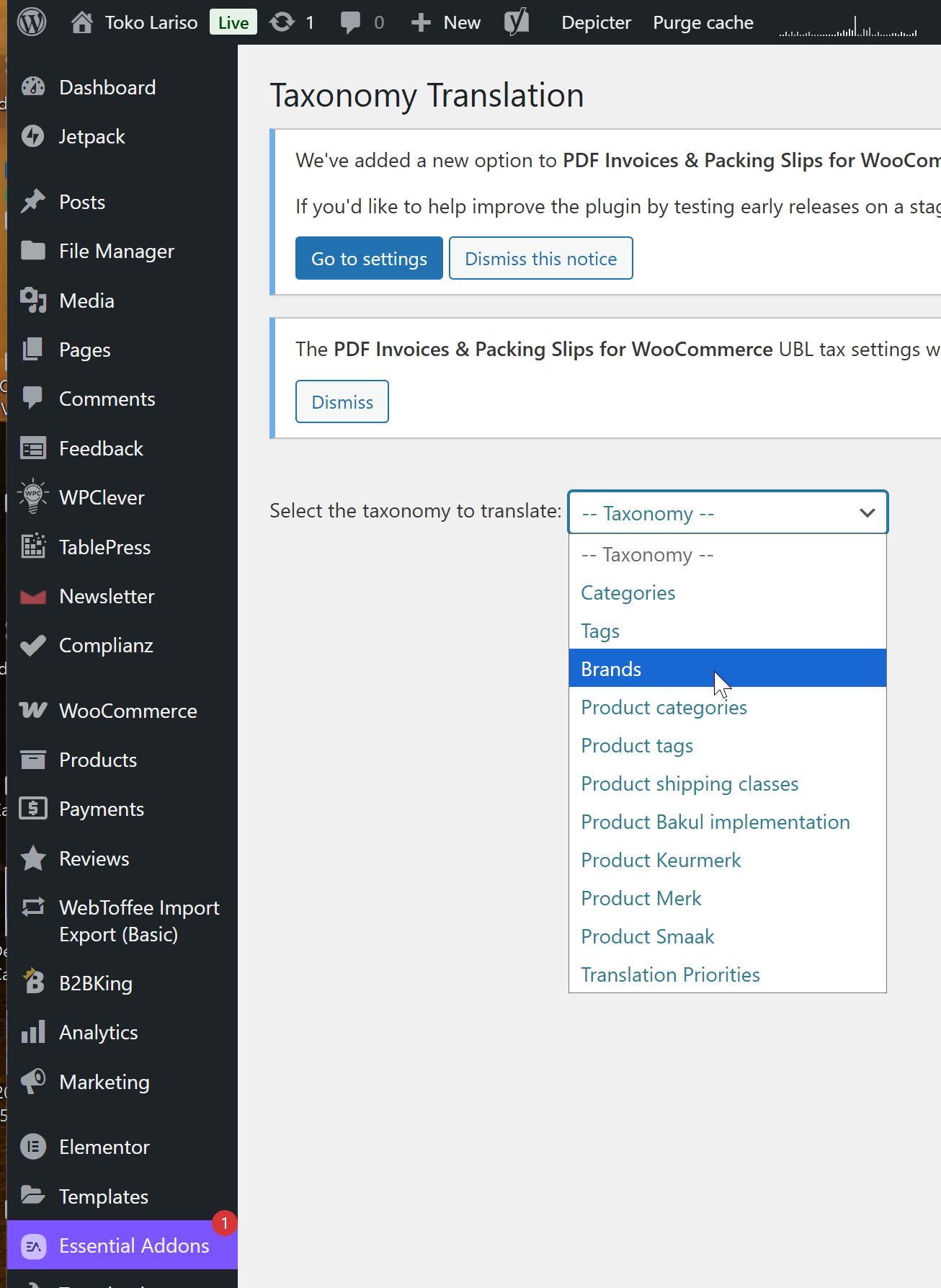Click the TablePress grid icon
This screenshot has width=941, height=1288.
[33, 547]
